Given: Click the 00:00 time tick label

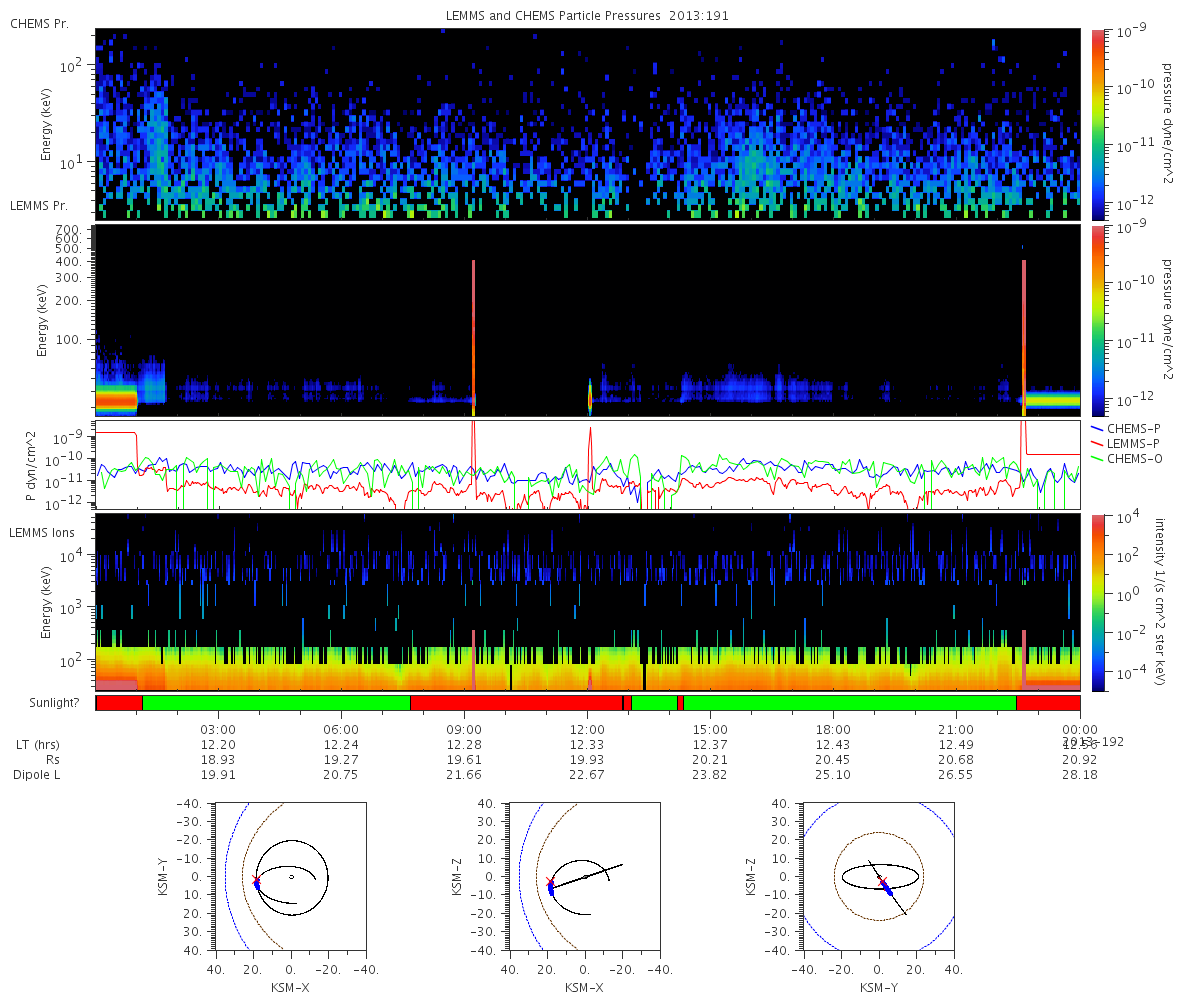Looking at the screenshot, I should [1080, 730].
